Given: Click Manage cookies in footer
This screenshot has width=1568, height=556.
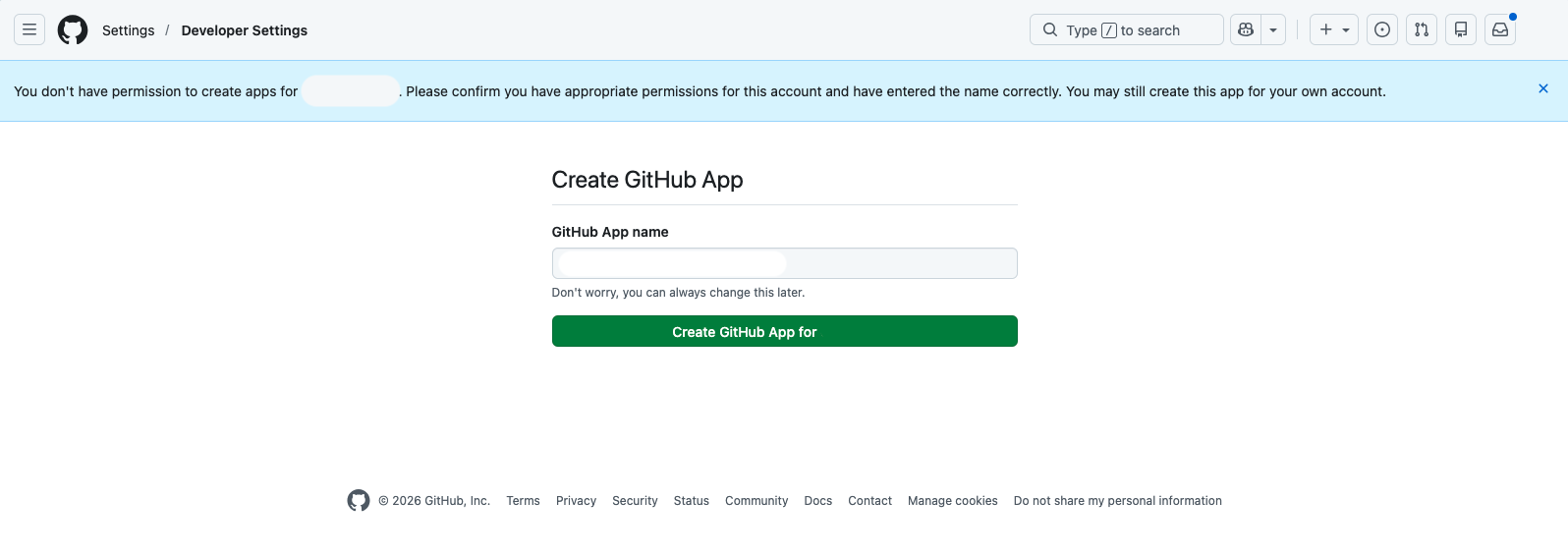Looking at the screenshot, I should pyautogui.click(x=952, y=501).
